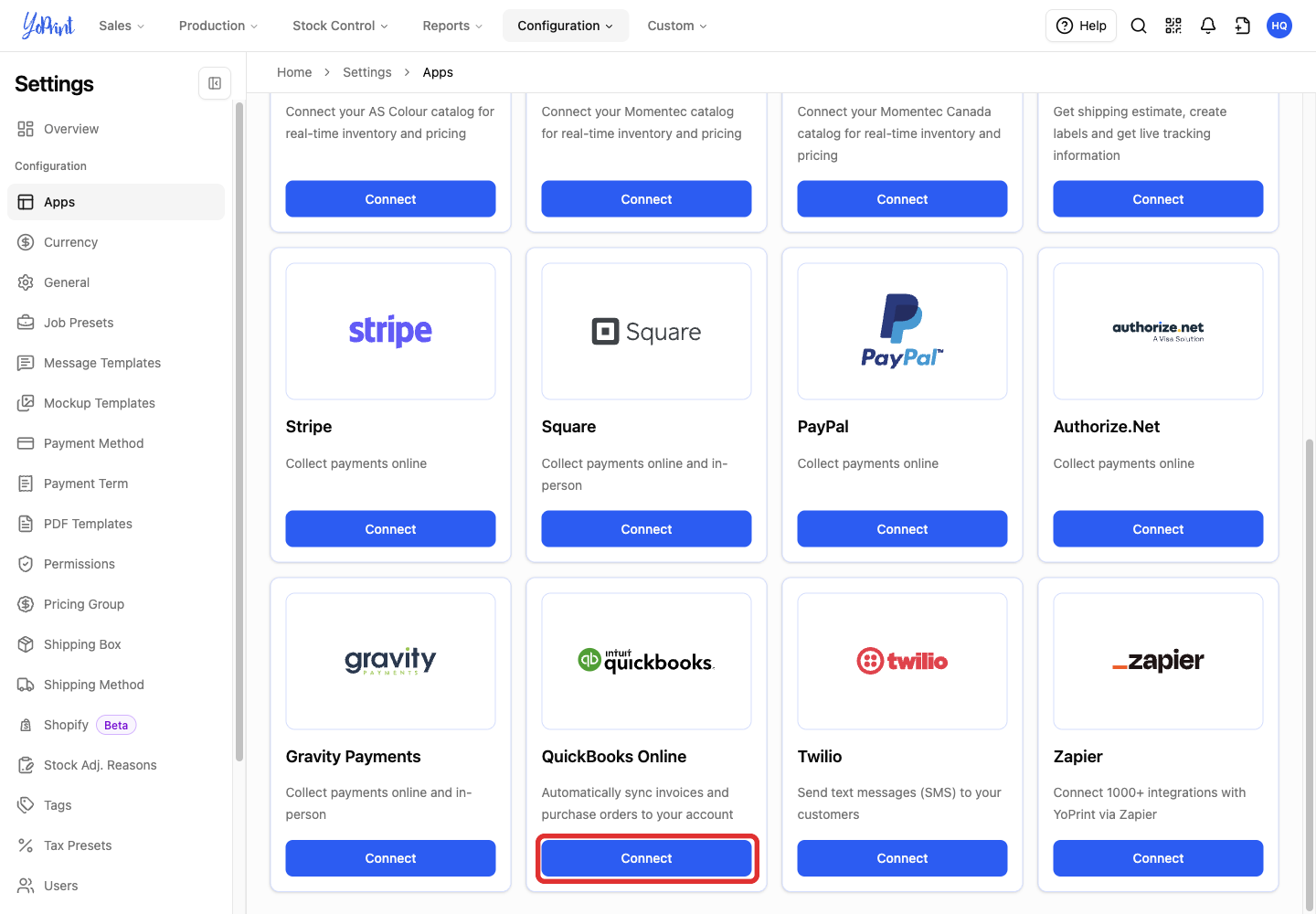Open the HQ user avatar menu
Image resolution: width=1316 pixels, height=914 pixels.
point(1279,26)
